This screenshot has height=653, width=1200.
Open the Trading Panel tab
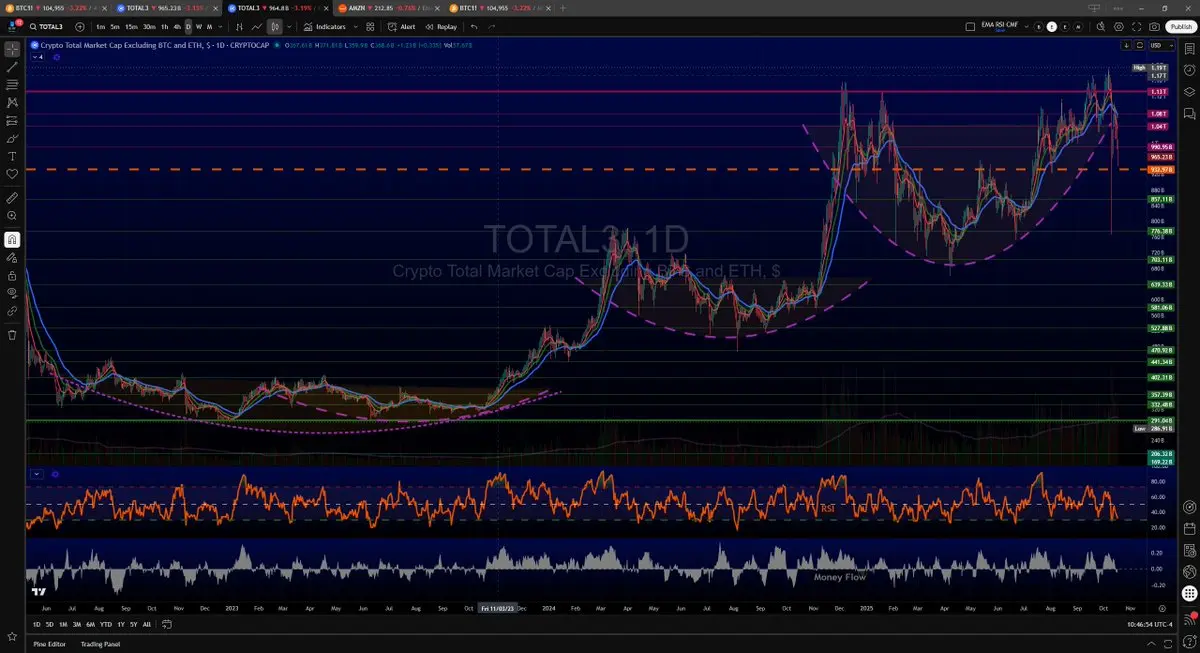click(x=100, y=643)
